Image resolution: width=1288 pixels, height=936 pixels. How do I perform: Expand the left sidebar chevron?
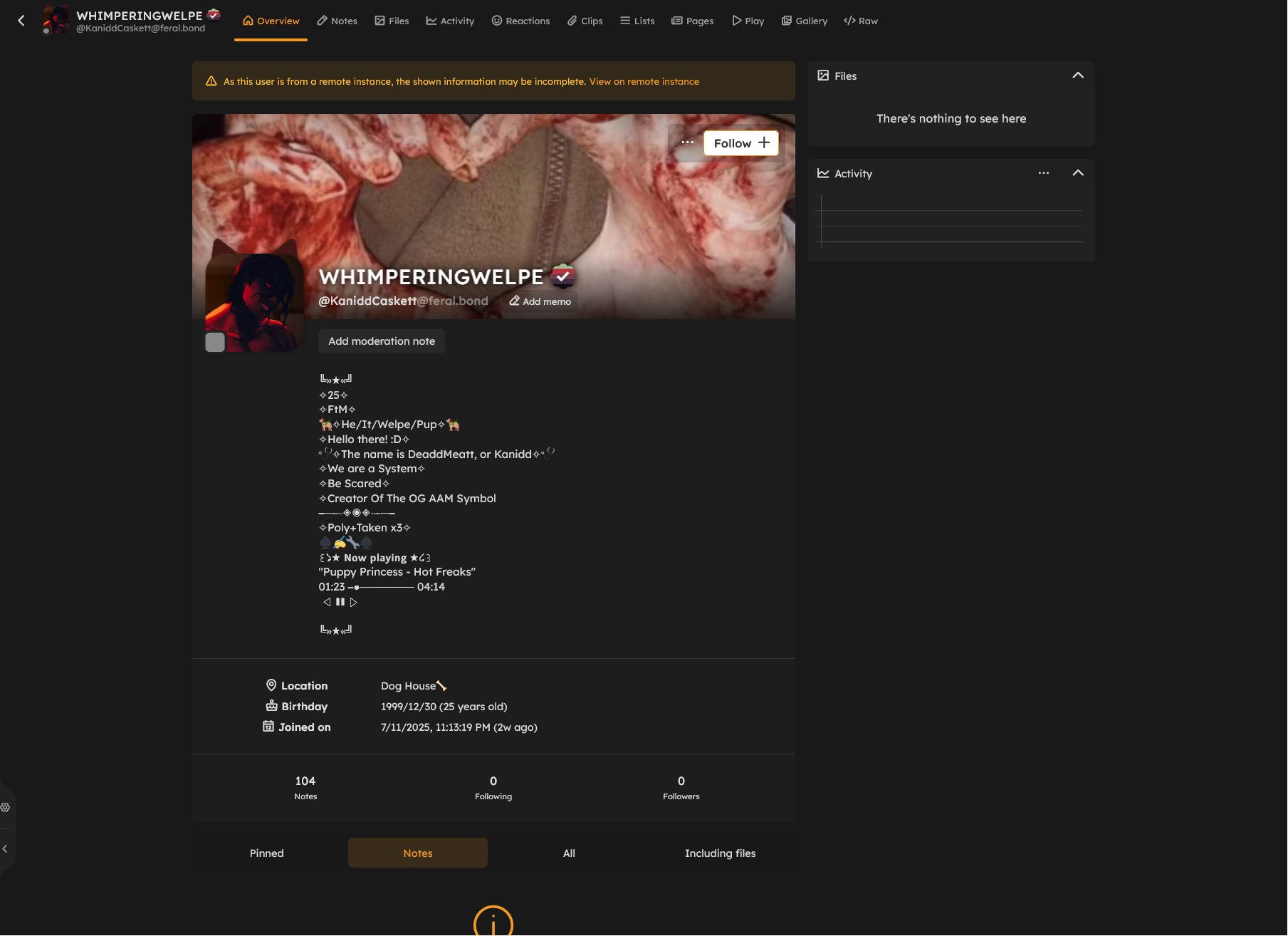[x=6, y=848]
